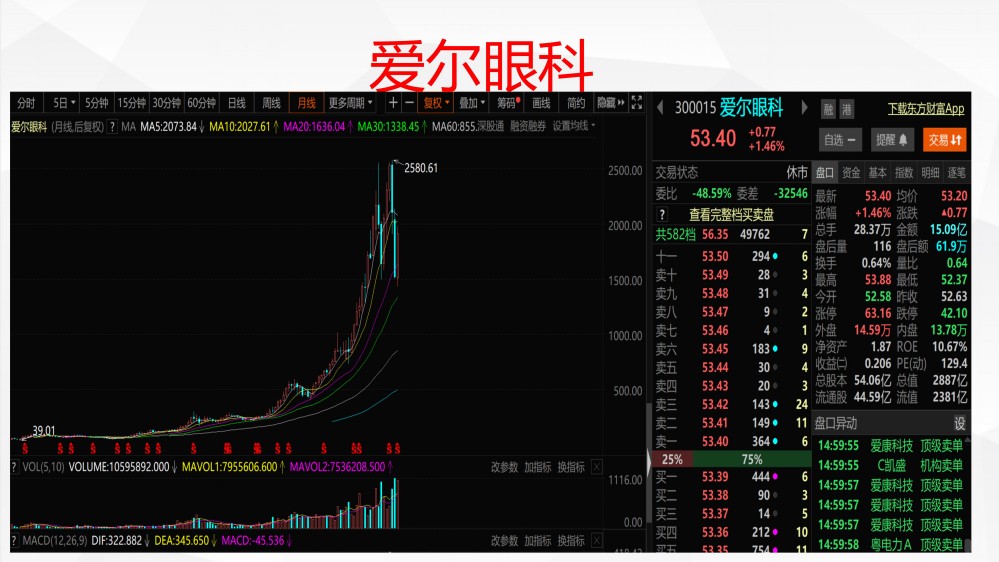Set price alert with 提醒 bell
999x562 pixels.
point(891,140)
